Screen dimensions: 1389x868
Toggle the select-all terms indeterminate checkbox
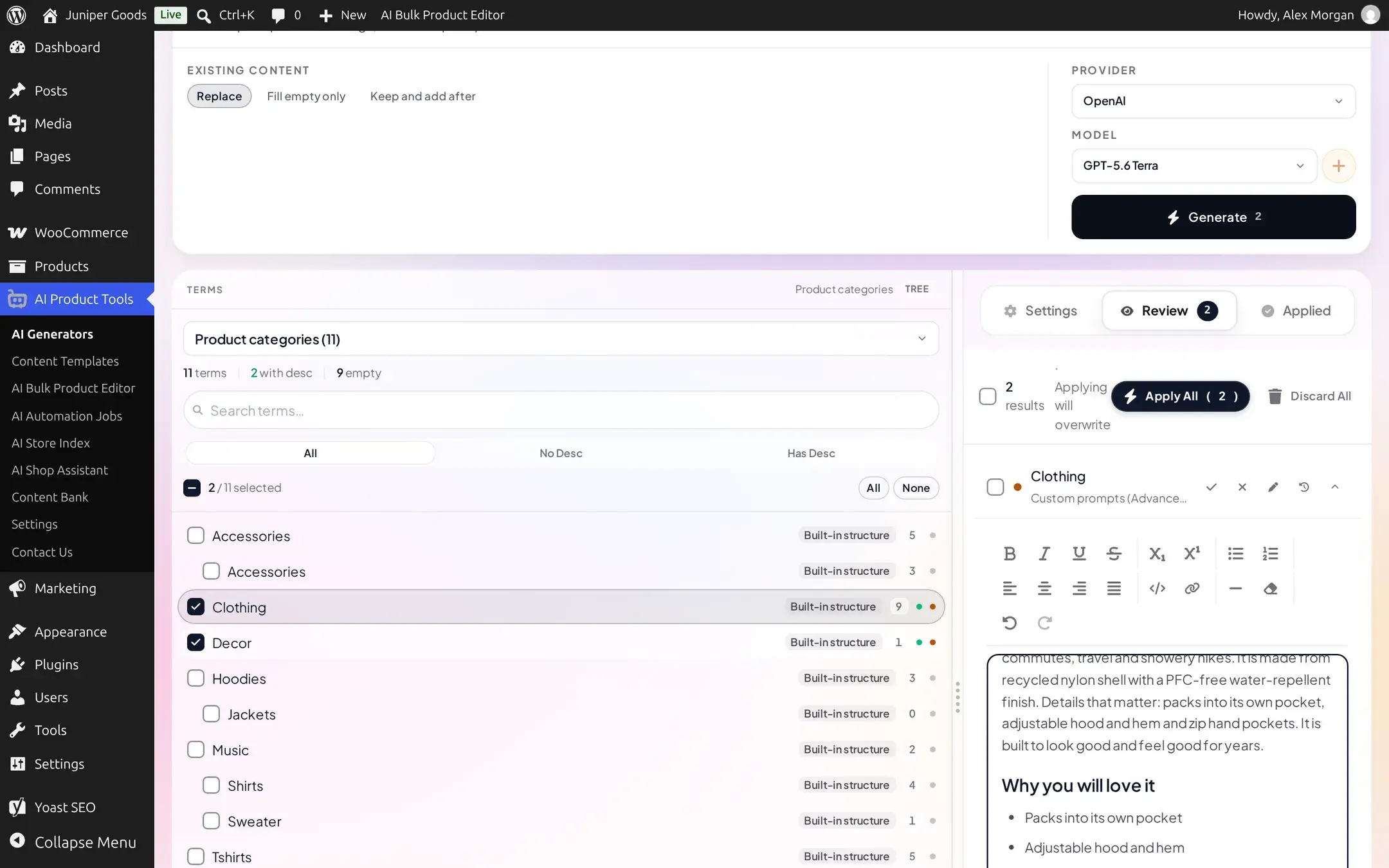(x=192, y=488)
